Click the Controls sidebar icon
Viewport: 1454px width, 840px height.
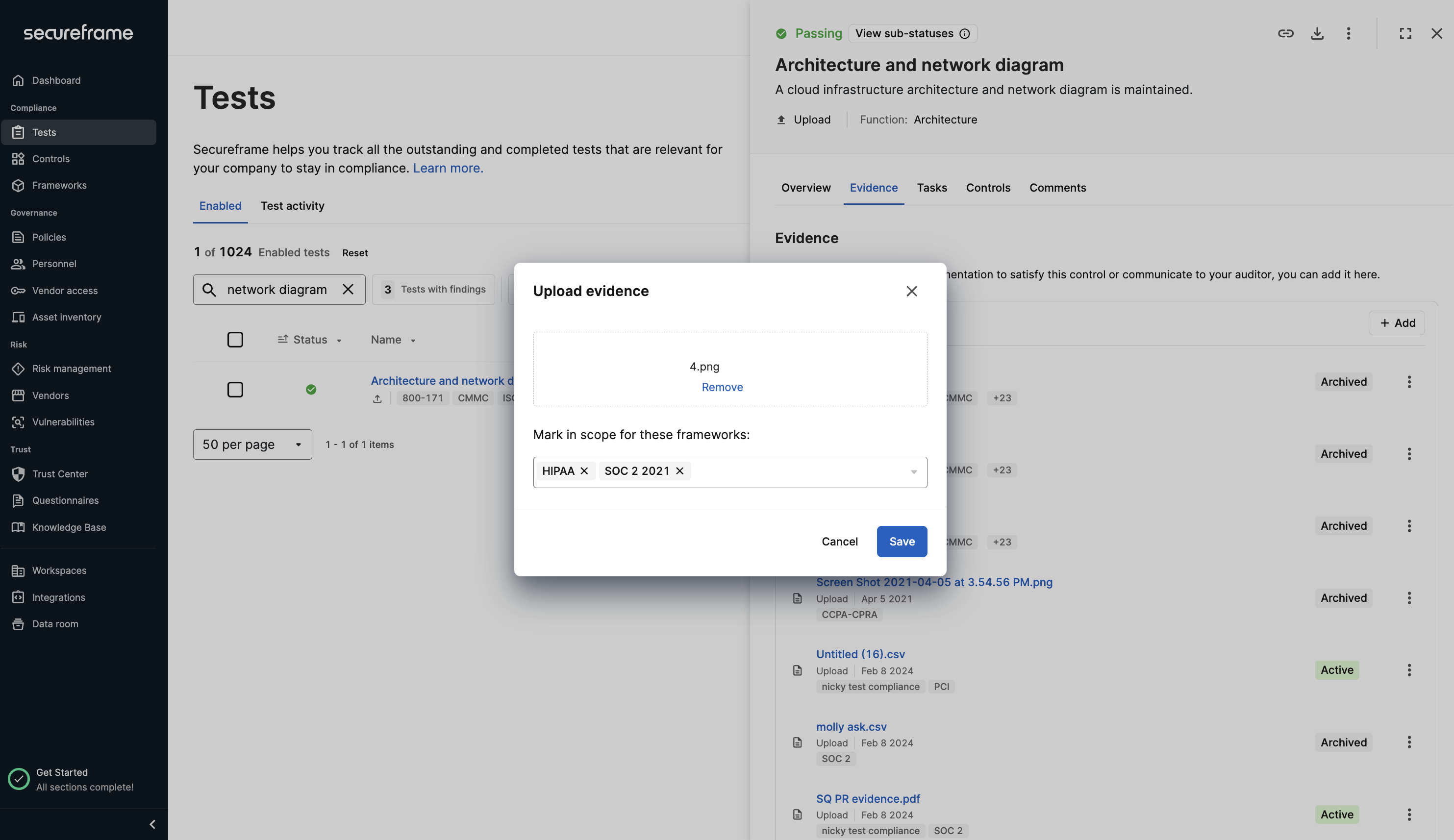[18, 159]
